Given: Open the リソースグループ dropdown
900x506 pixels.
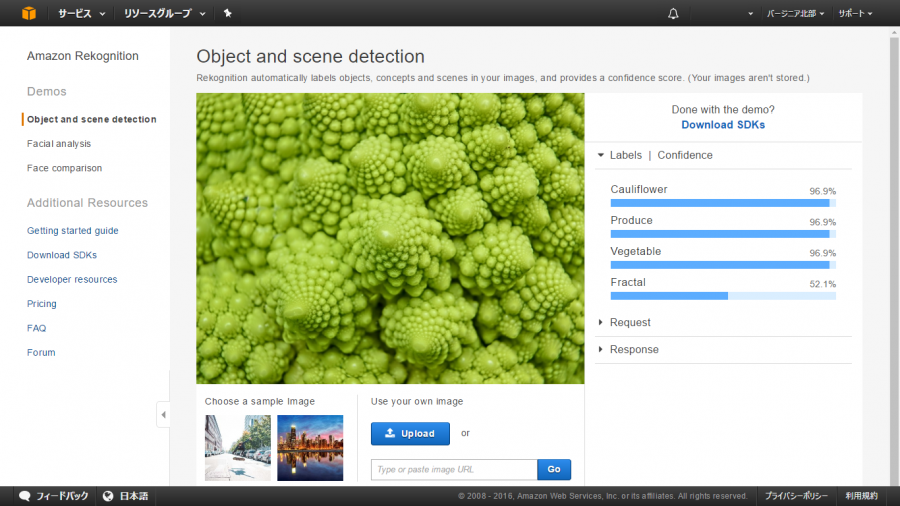Looking at the screenshot, I should pyautogui.click(x=165, y=13).
